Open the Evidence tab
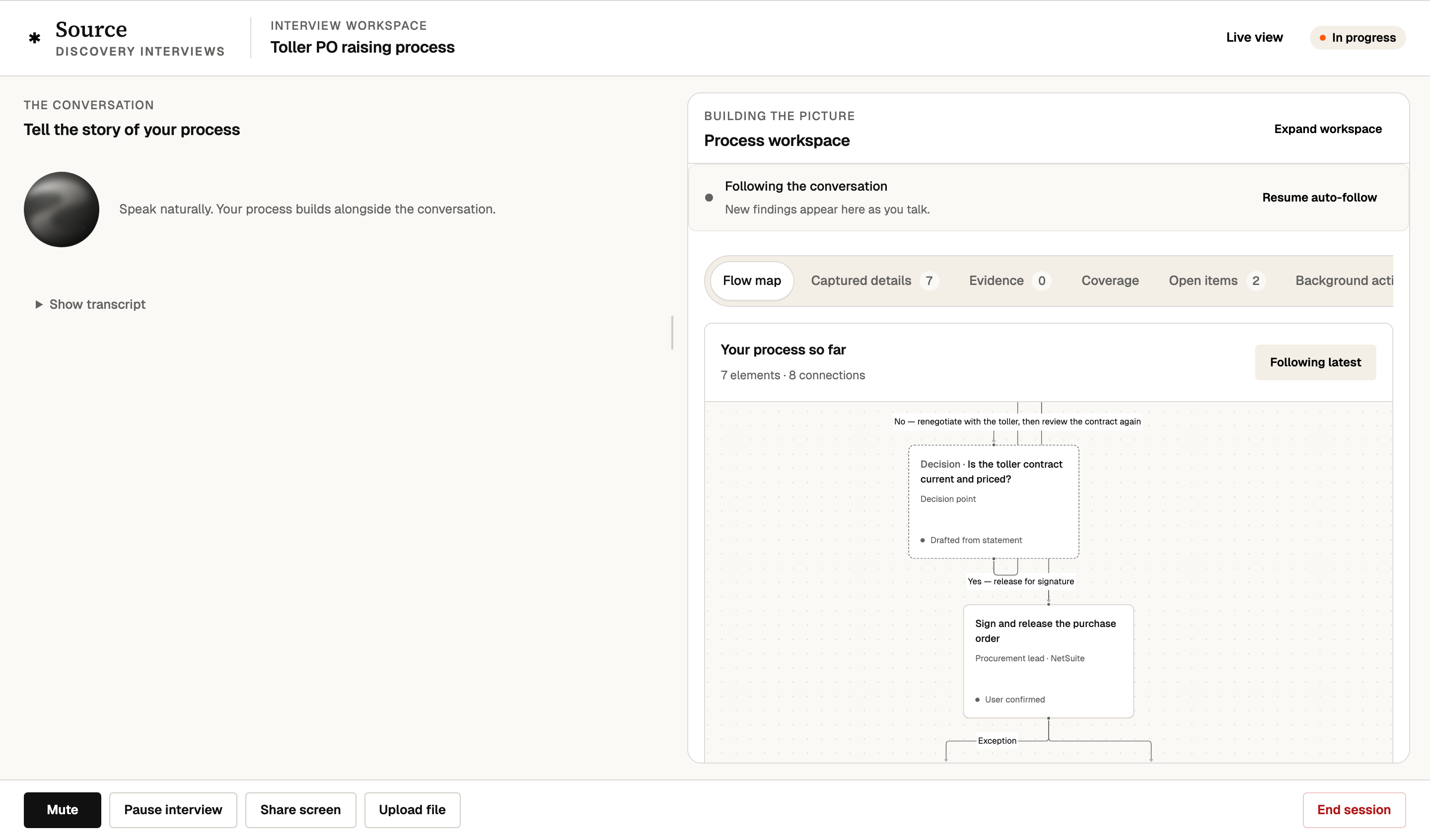1430x840 pixels. (1009, 280)
